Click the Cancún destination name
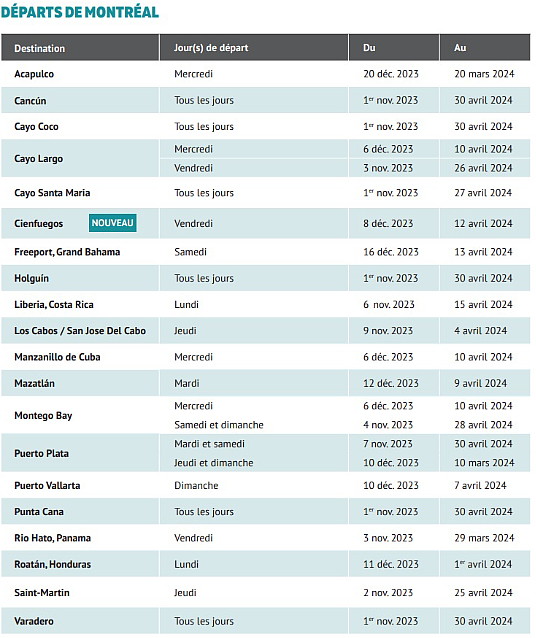The height and width of the screenshot is (638, 536). click(30, 101)
